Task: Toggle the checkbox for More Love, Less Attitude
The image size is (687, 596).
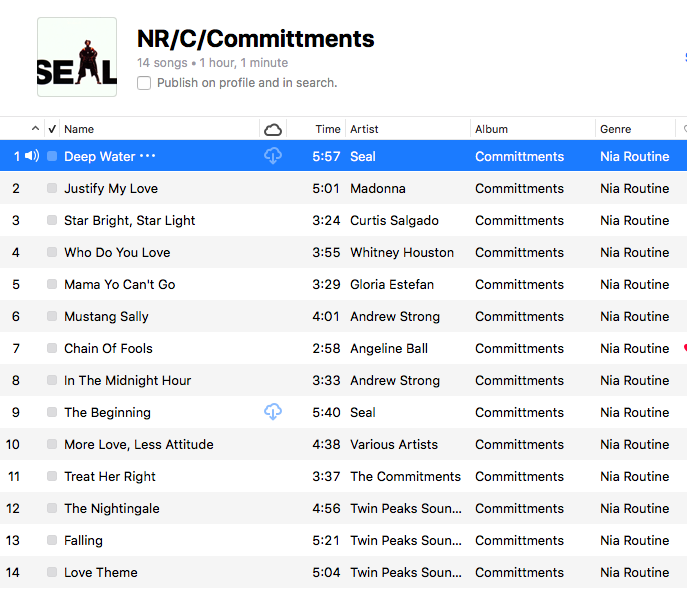Action: click(x=52, y=444)
